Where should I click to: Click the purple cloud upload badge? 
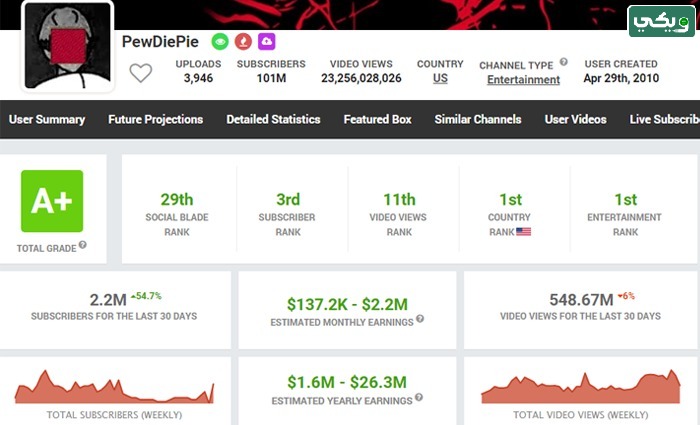click(267, 42)
